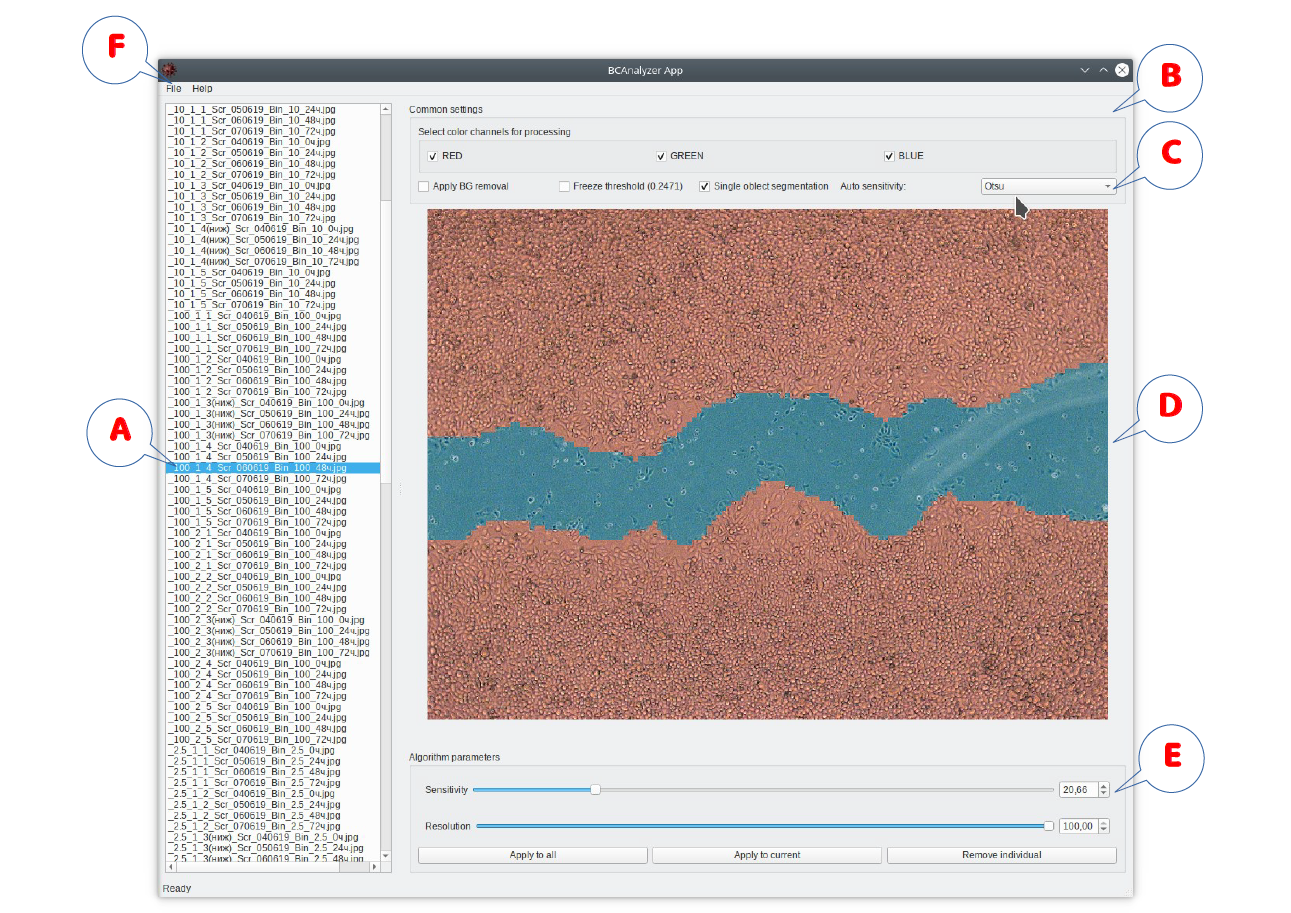Viewport: 1291px width, 913px height.
Task: Open the File menu
Action: [174, 89]
